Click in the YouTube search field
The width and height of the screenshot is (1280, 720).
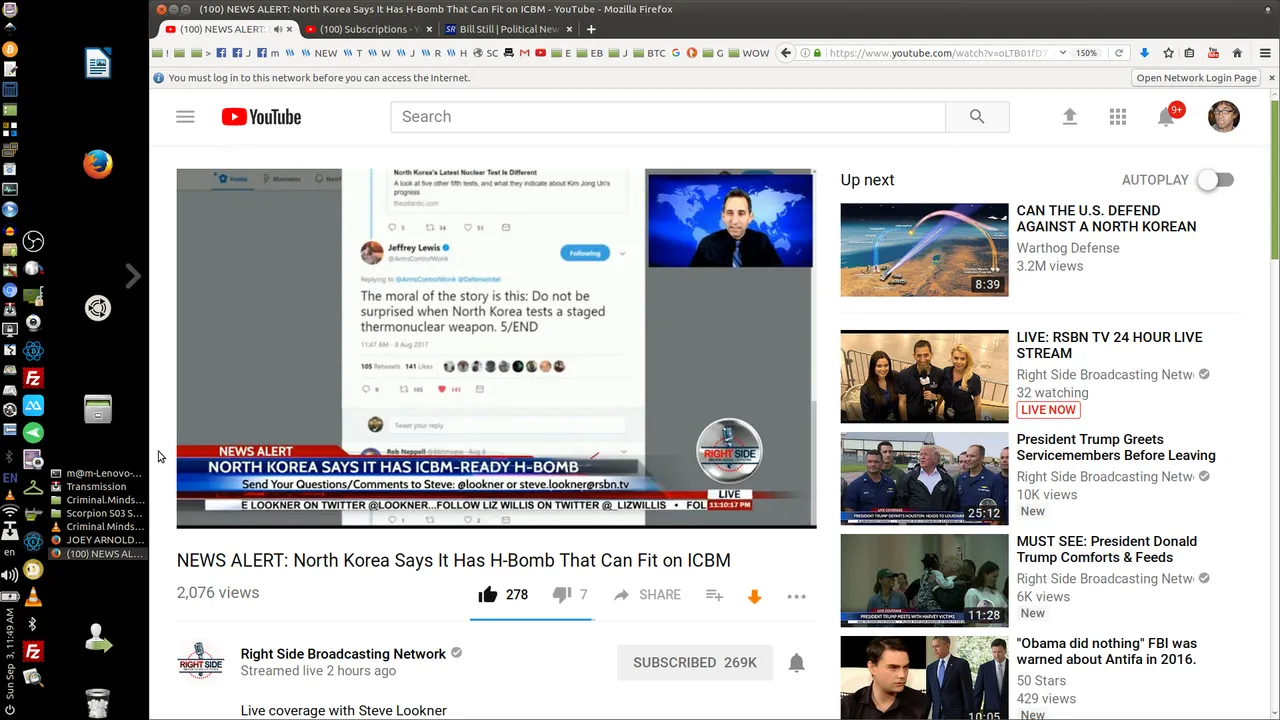pos(668,117)
